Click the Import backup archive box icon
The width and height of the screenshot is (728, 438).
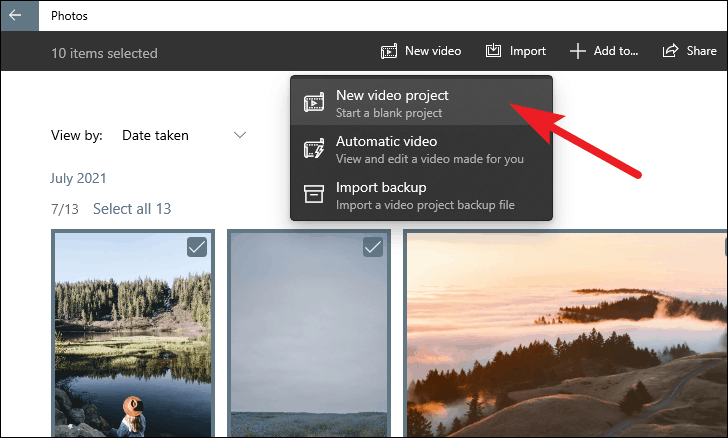click(x=314, y=194)
